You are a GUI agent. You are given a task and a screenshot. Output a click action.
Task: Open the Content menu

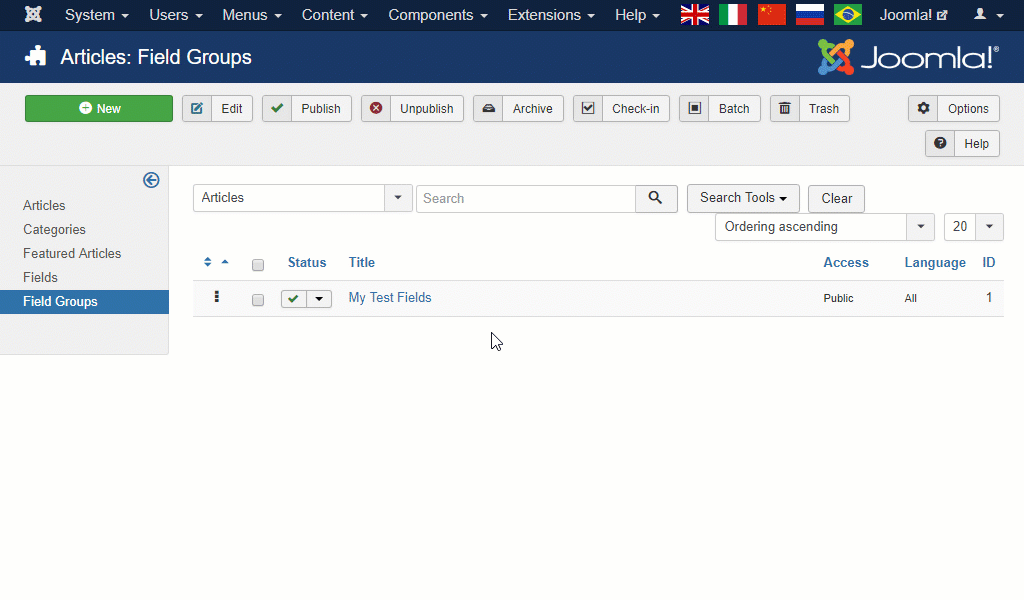[x=334, y=14]
